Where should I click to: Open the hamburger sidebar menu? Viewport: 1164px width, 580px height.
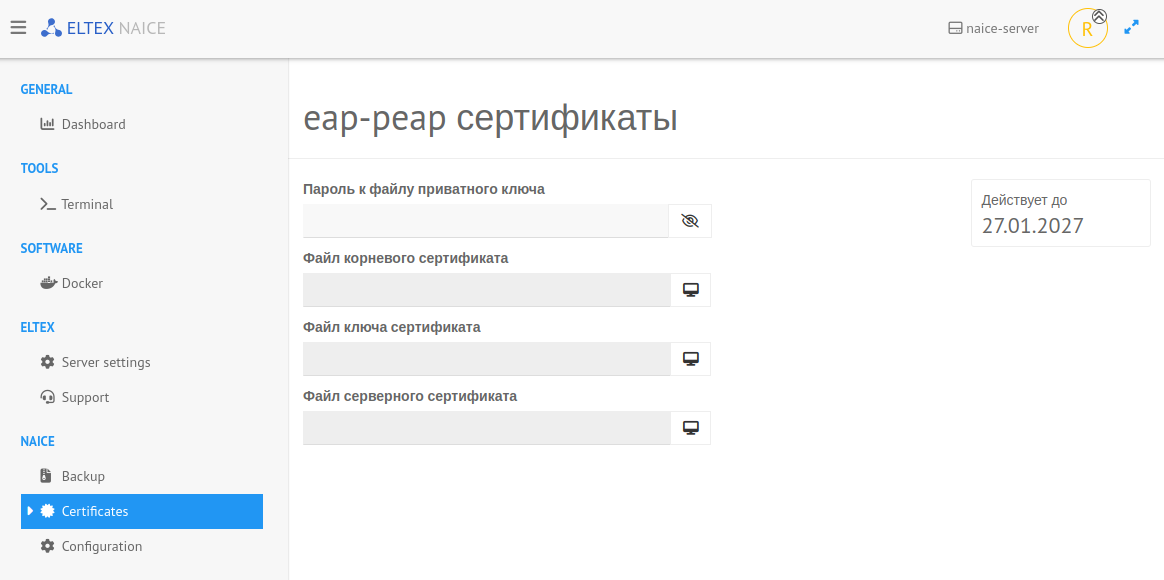pyautogui.click(x=18, y=28)
